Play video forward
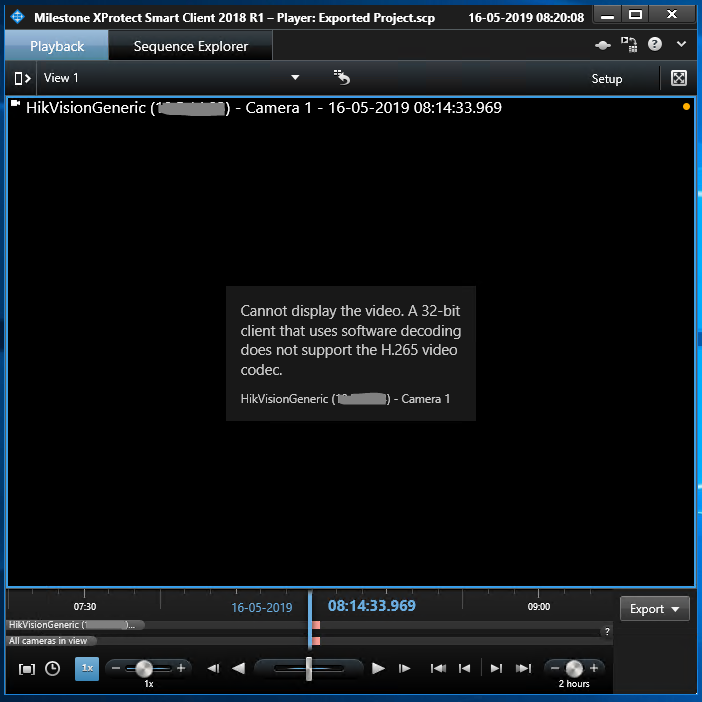Viewport: 702px width, 702px height. coord(378,668)
